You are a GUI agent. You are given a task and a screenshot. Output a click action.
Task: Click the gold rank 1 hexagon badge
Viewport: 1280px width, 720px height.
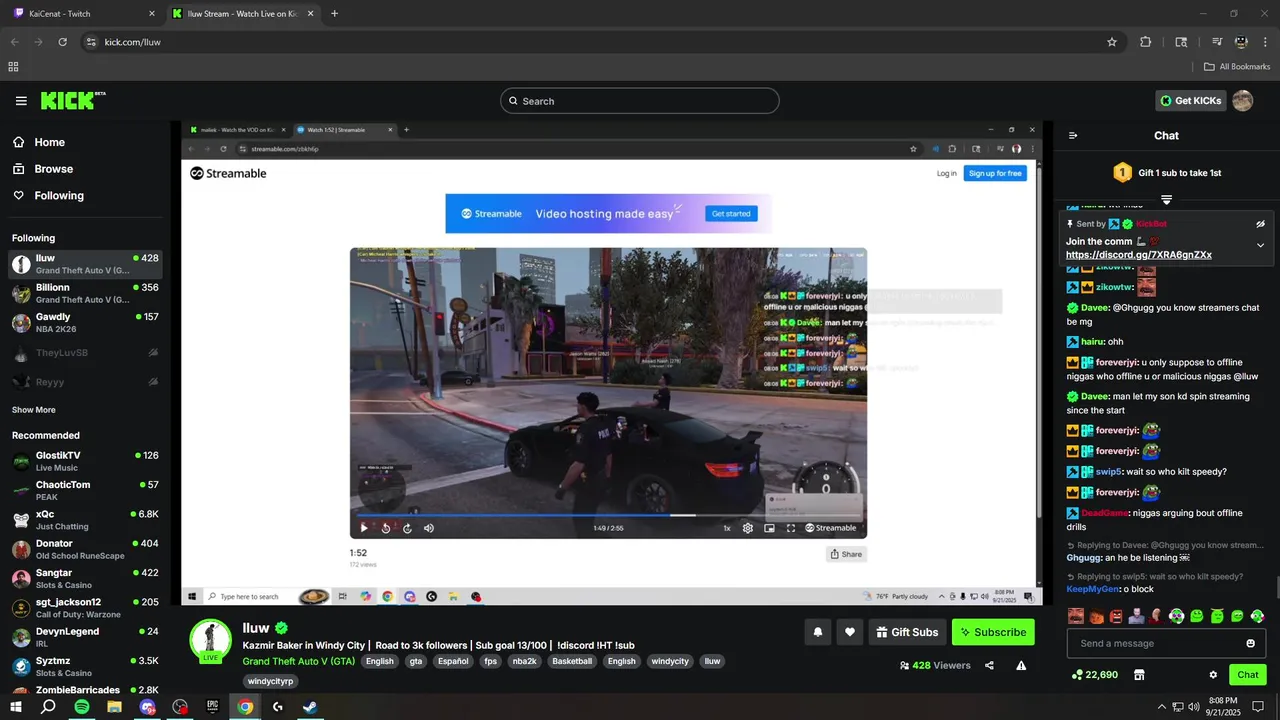click(x=1122, y=173)
